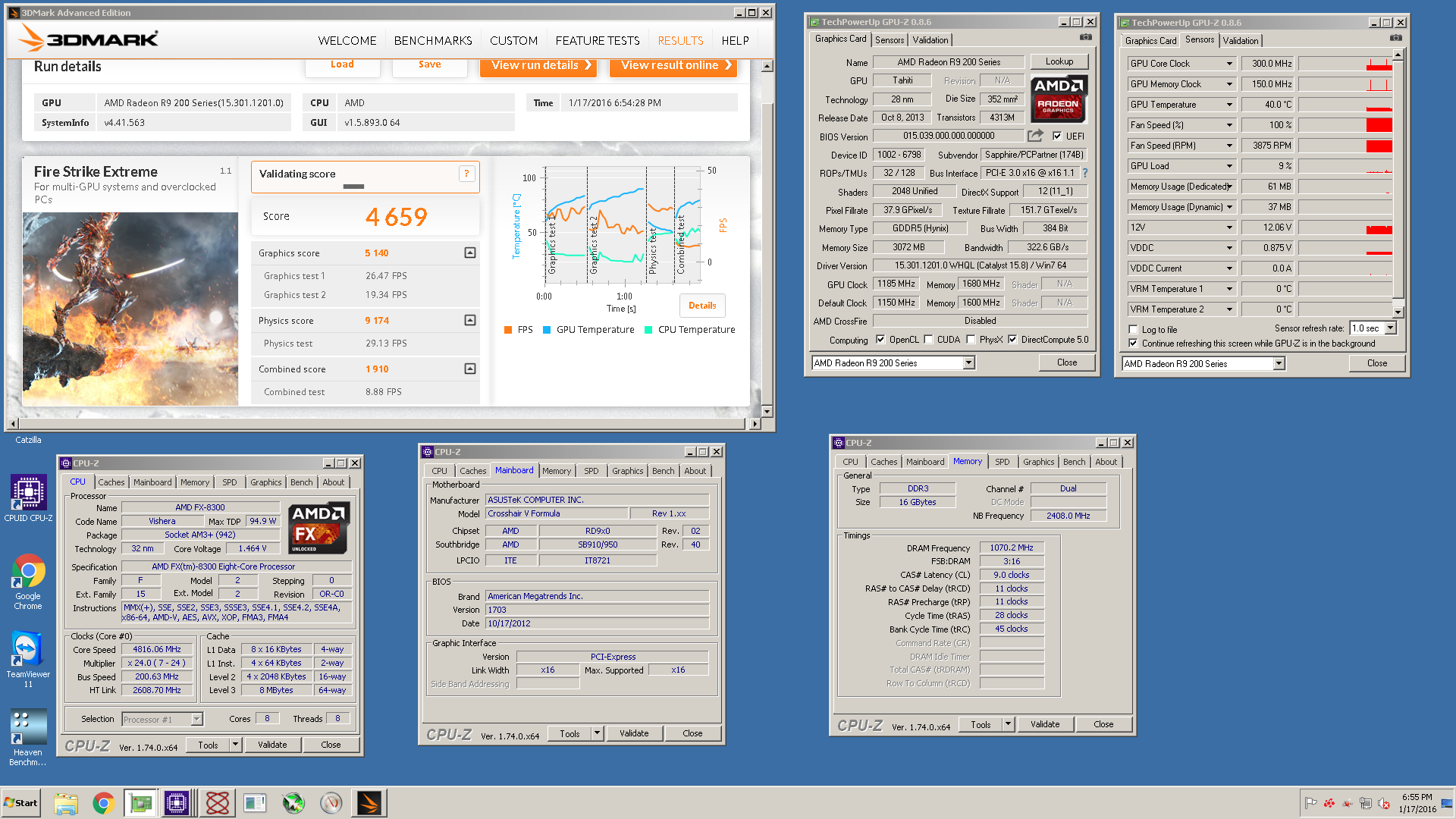Open the Sensor refresh rate dropdown
The image size is (1456, 819).
click(x=1391, y=328)
